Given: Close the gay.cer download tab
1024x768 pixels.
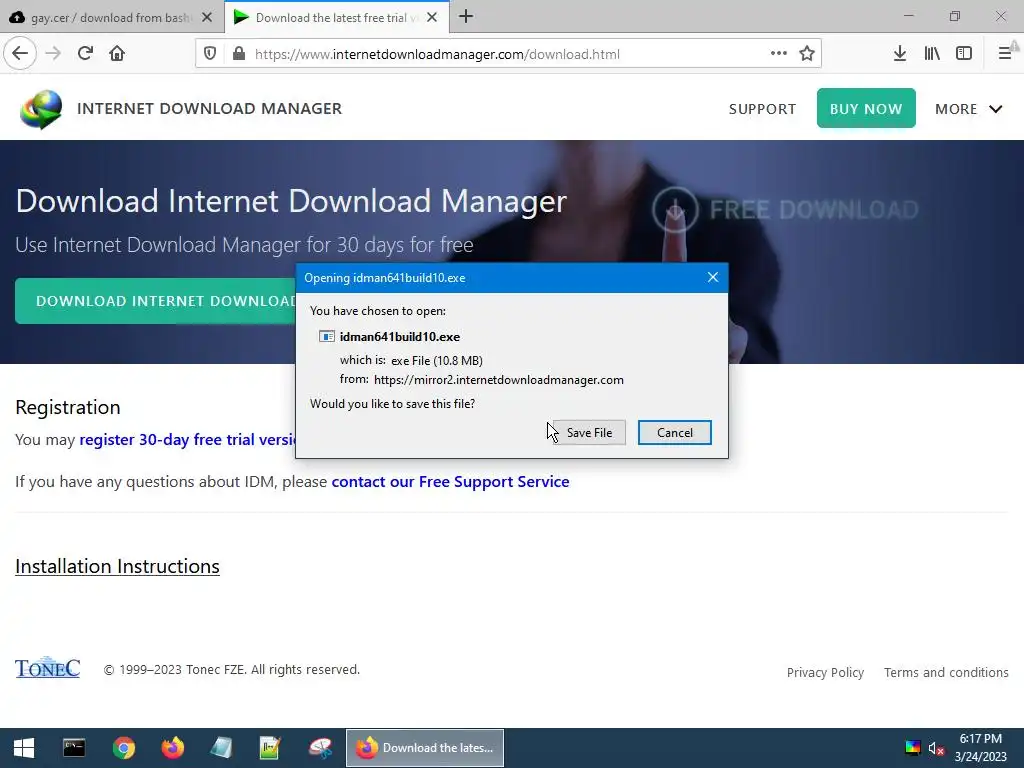Looking at the screenshot, I should point(207,17).
